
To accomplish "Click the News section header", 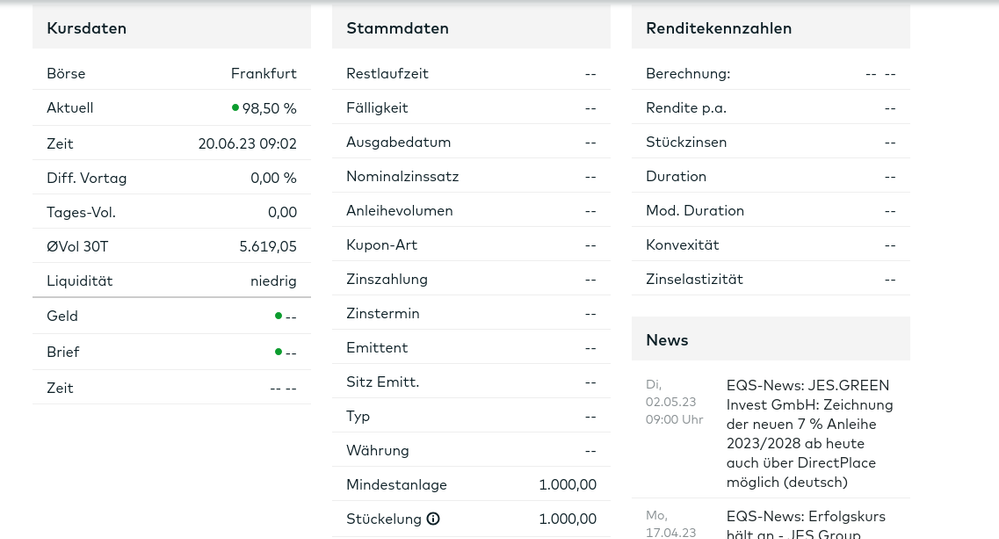I will pyautogui.click(x=667, y=340).
